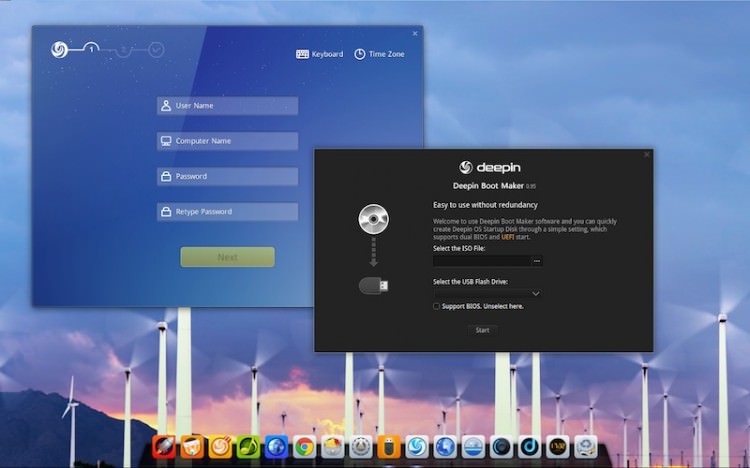Open the Trash icon in dock
The height and width of the screenshot is (468, 750).
586,447
